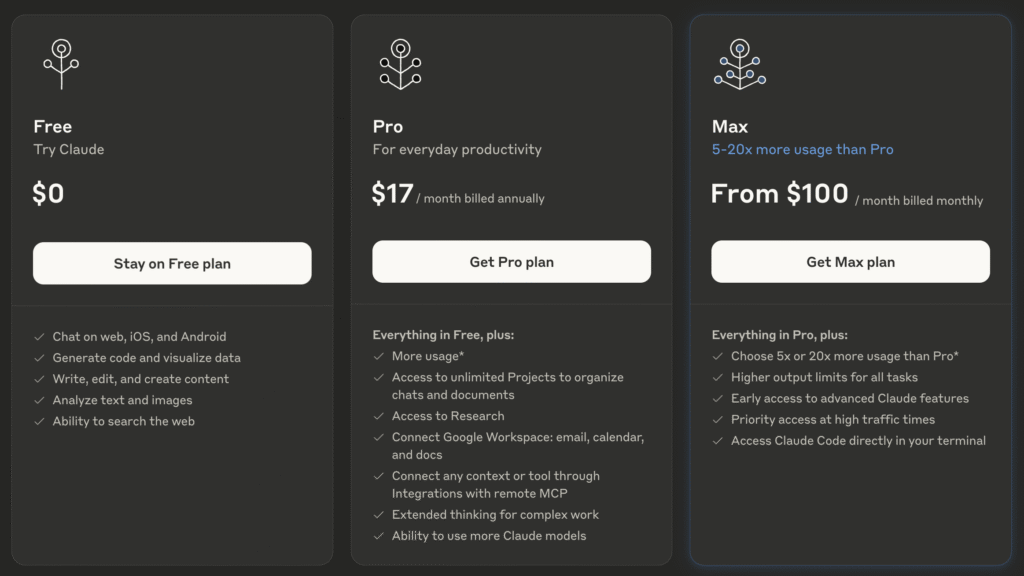The width and height of the screenshot is (1024, 576).
Task: Select the Get Pro plan button
Action: 511,261
